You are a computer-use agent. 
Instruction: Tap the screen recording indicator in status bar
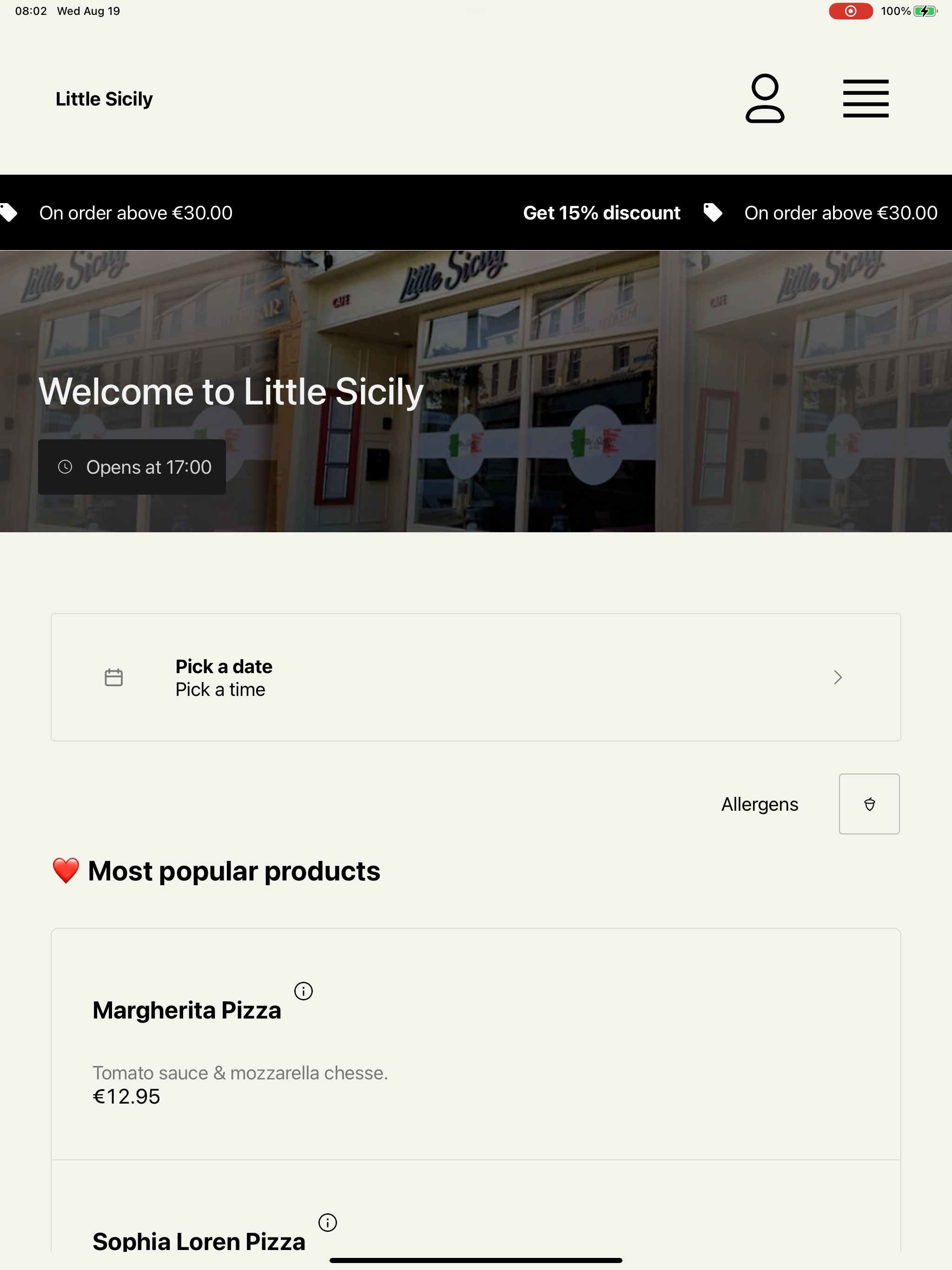tap(850, 11)
